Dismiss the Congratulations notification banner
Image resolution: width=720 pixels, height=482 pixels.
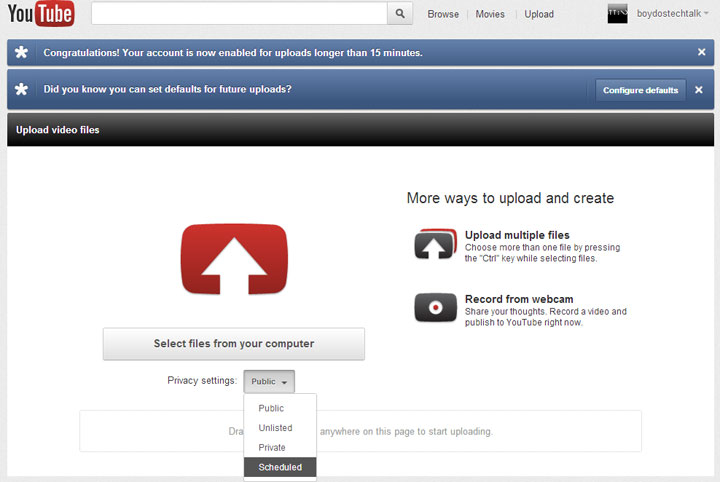click(x=701, y=52)
